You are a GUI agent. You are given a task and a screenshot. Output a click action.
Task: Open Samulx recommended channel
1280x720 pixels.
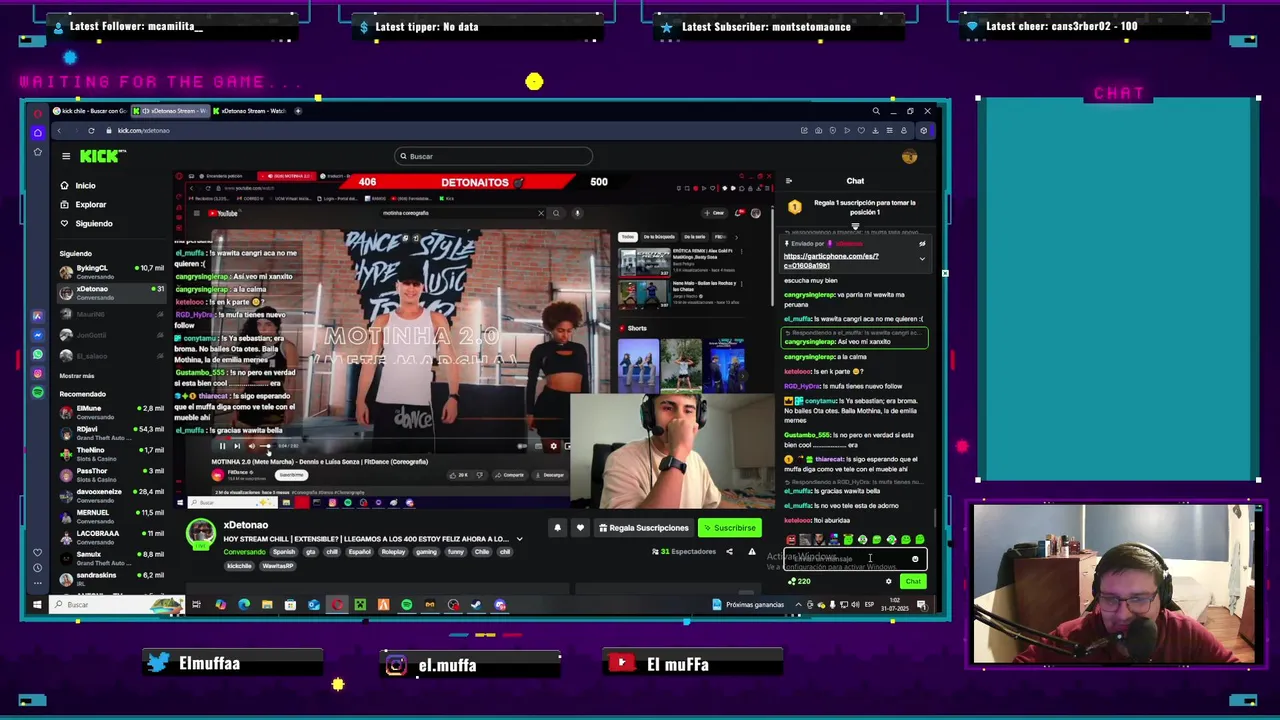tap(110, 557)
